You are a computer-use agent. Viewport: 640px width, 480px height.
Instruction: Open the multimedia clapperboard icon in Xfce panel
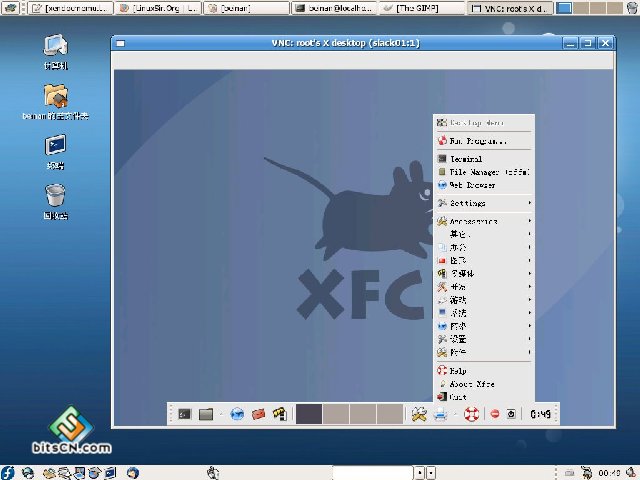(x=280, y=414)
